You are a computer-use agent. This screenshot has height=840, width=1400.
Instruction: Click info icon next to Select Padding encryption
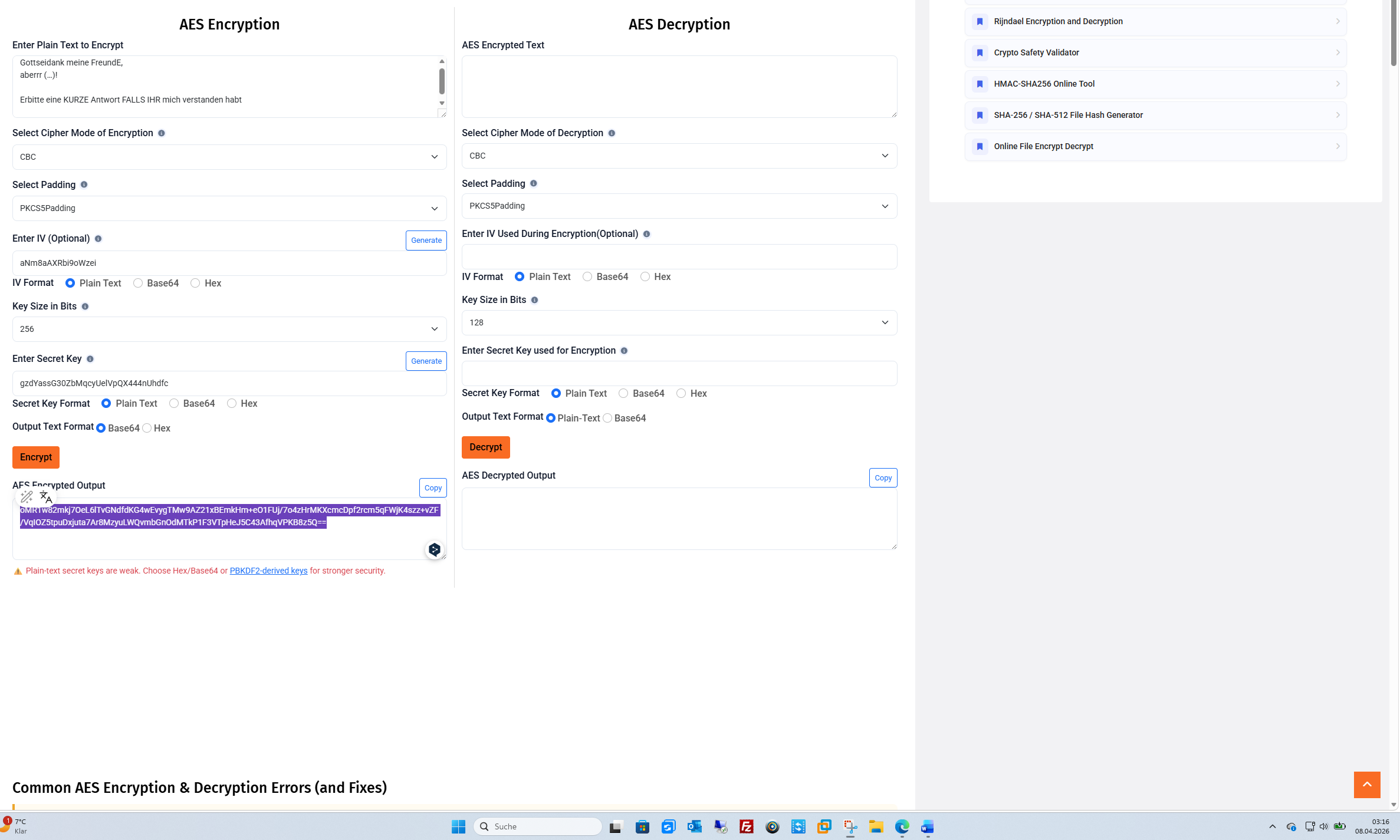84,185
